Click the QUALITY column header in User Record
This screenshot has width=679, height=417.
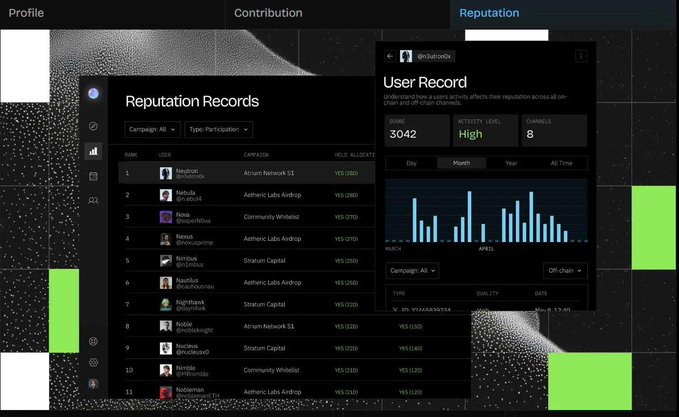pos(487,294)
